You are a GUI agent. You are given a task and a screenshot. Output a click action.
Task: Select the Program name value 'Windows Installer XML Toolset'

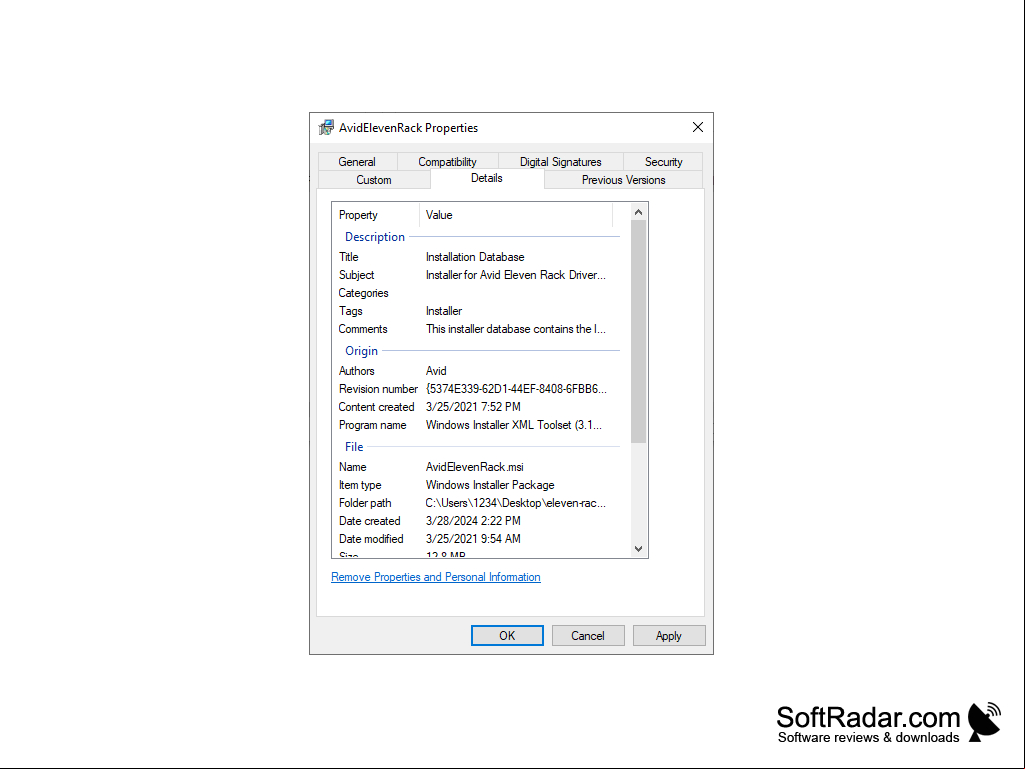(x=514, y=425)
